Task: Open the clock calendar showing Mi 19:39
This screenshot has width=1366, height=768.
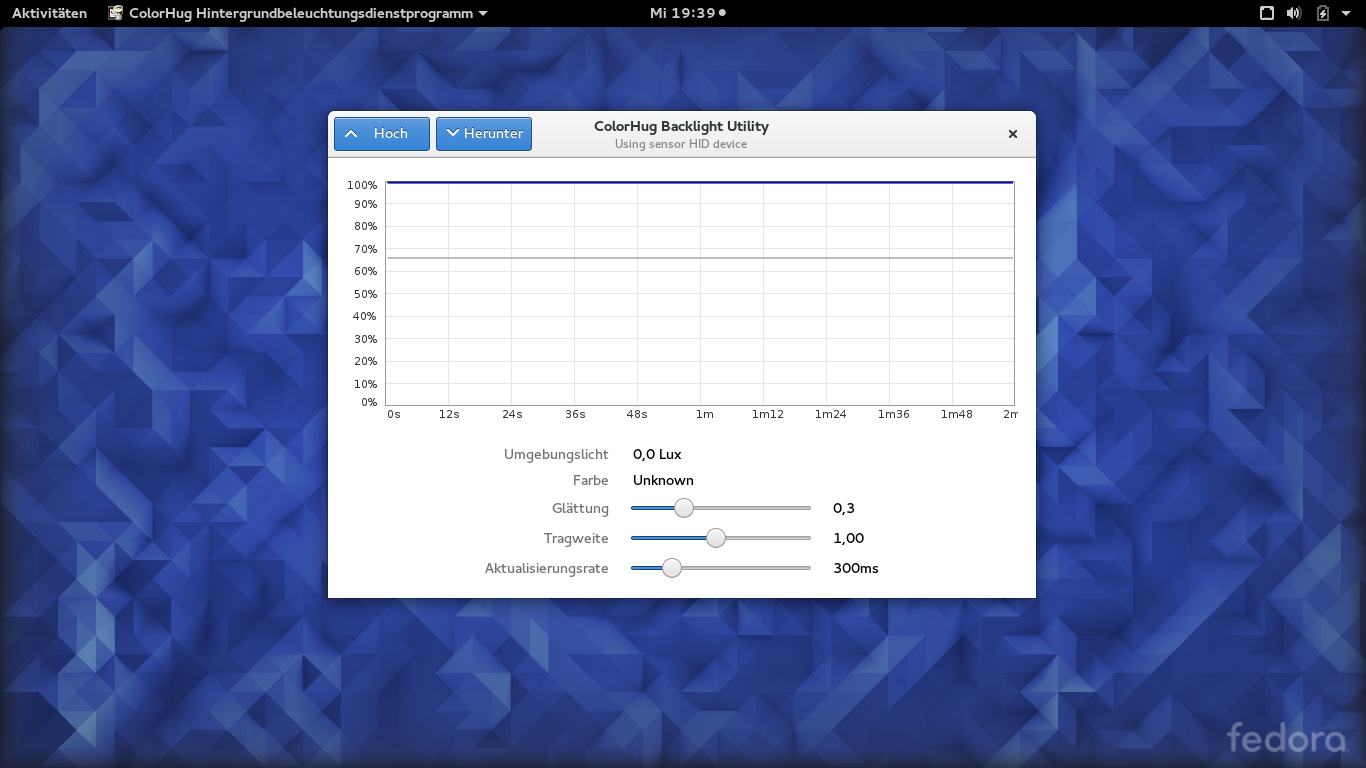Action: coord(688,13)
